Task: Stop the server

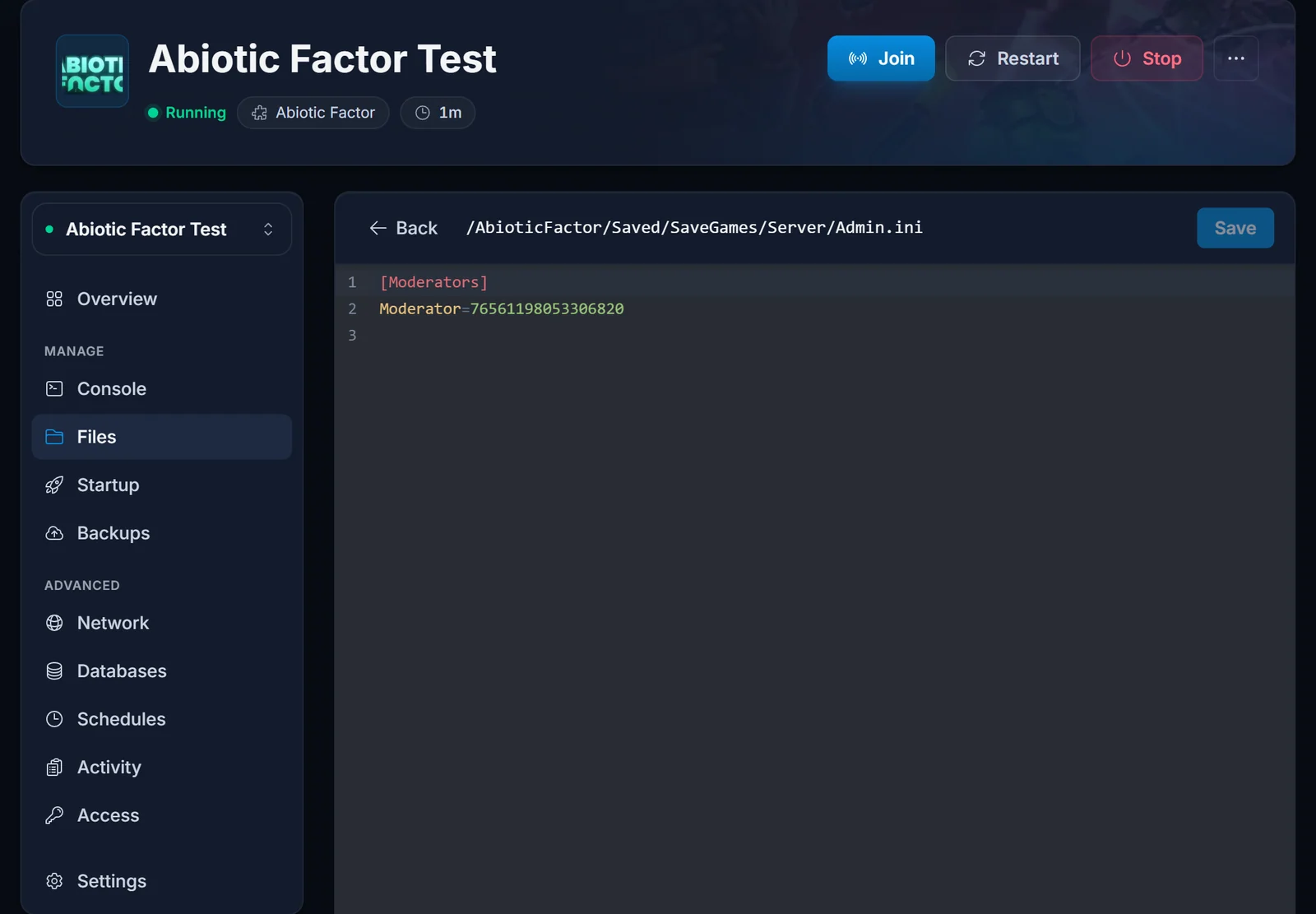Action: pos(1147,58)
